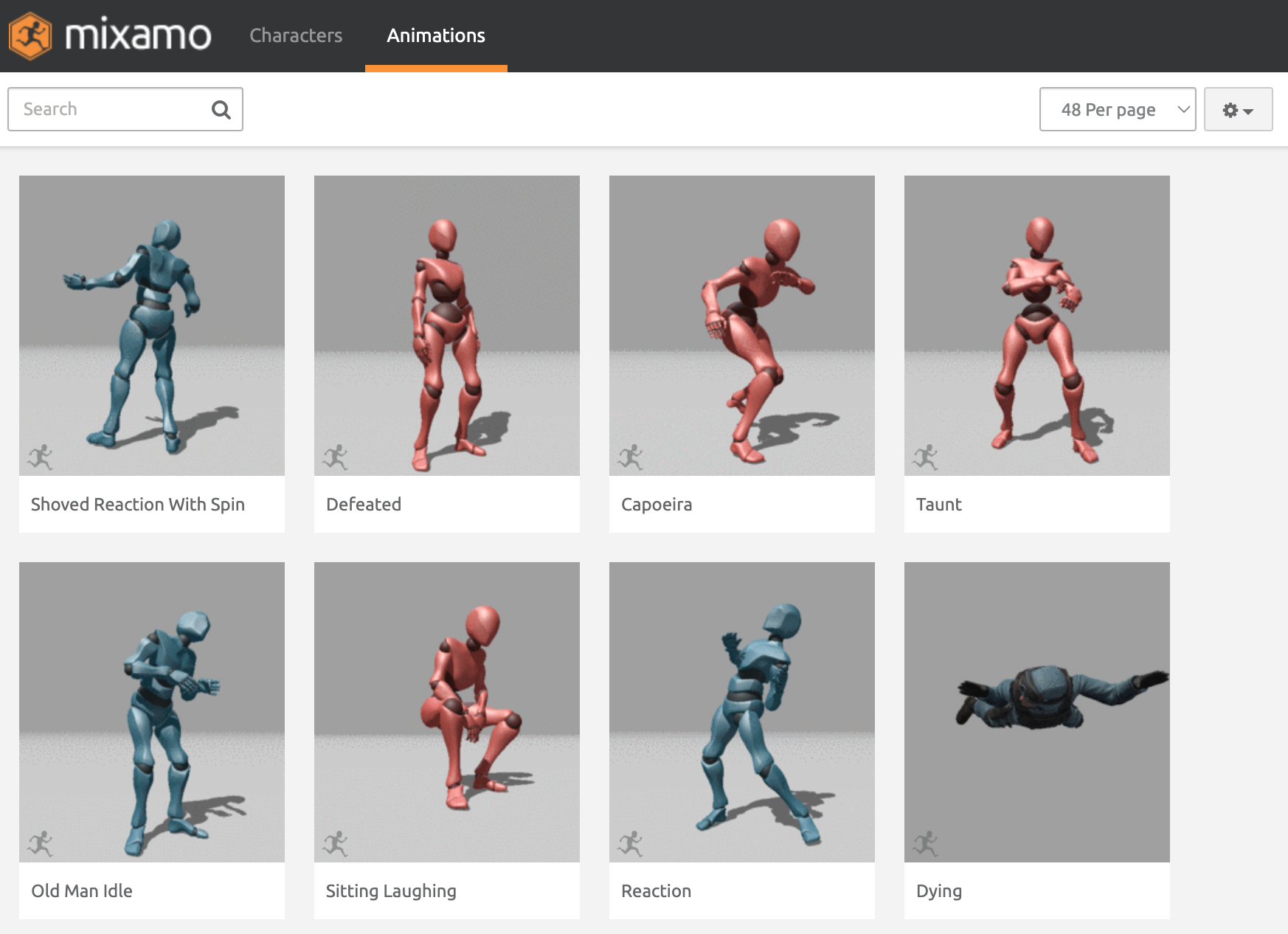
Task: Expand the gear settings dropdown
Action: (x=1238, y=110)
